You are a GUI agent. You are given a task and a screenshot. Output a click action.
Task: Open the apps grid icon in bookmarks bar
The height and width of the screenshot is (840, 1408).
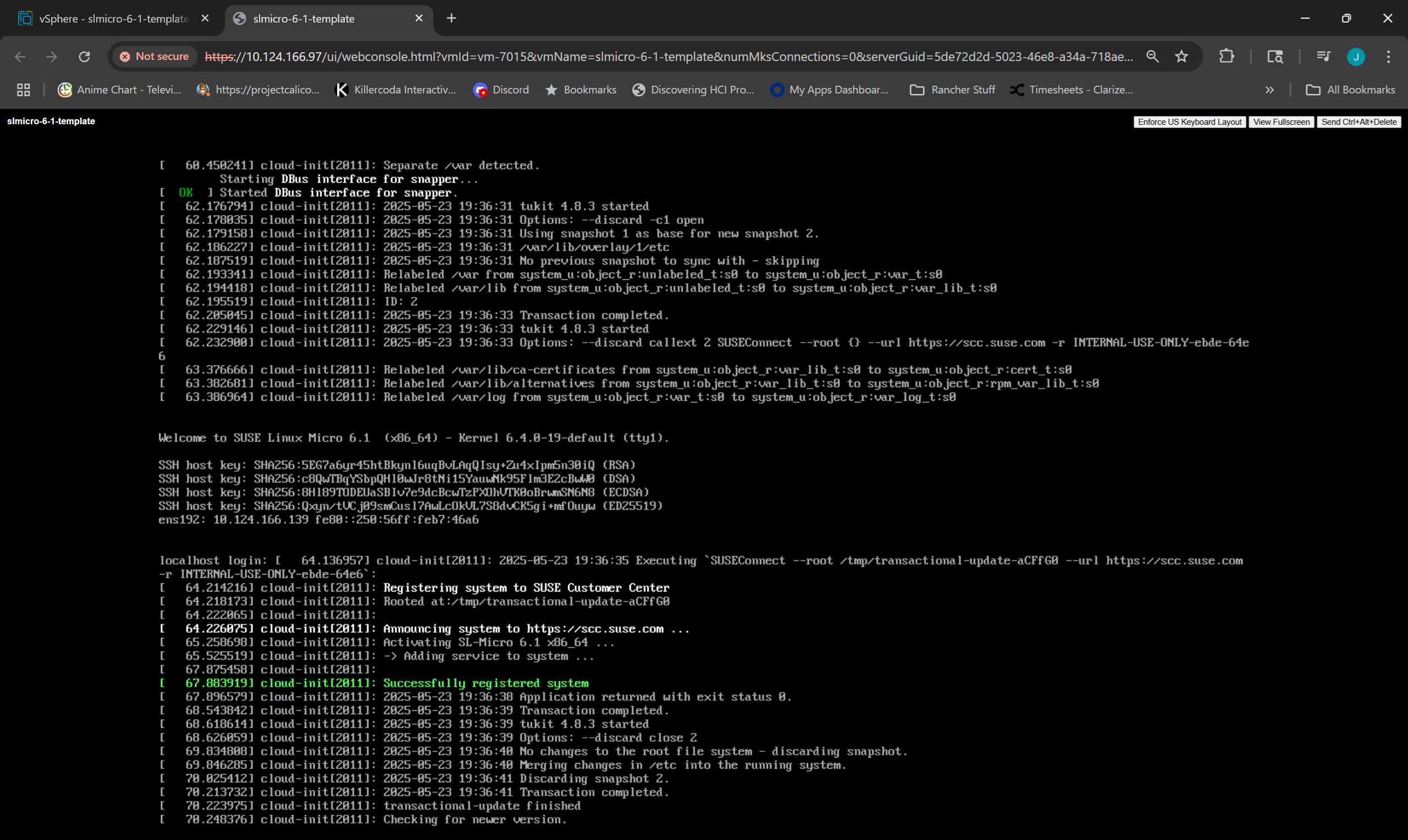click(x=23, y=90)
